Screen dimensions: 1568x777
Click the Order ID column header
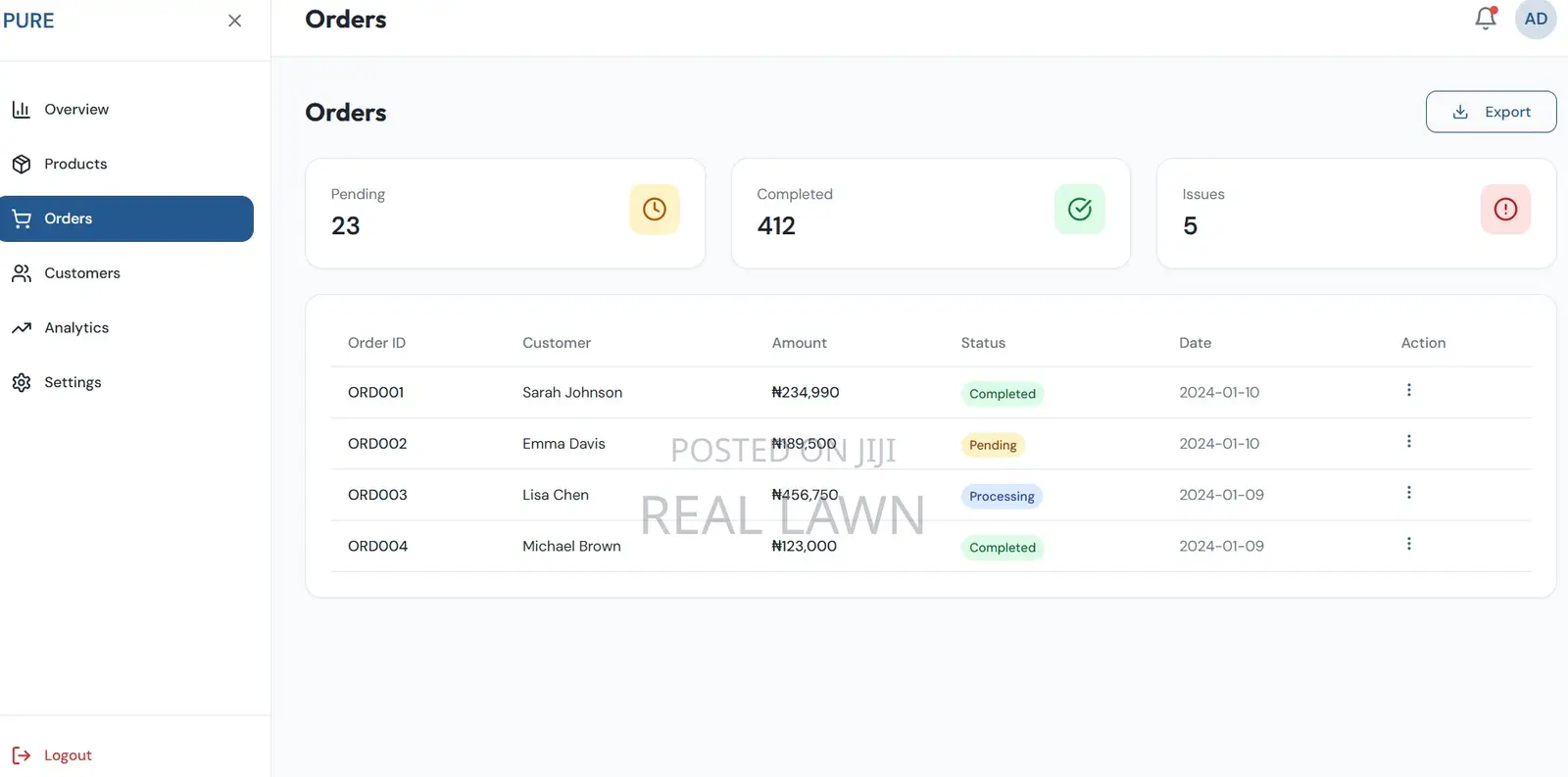pos(376,343)
